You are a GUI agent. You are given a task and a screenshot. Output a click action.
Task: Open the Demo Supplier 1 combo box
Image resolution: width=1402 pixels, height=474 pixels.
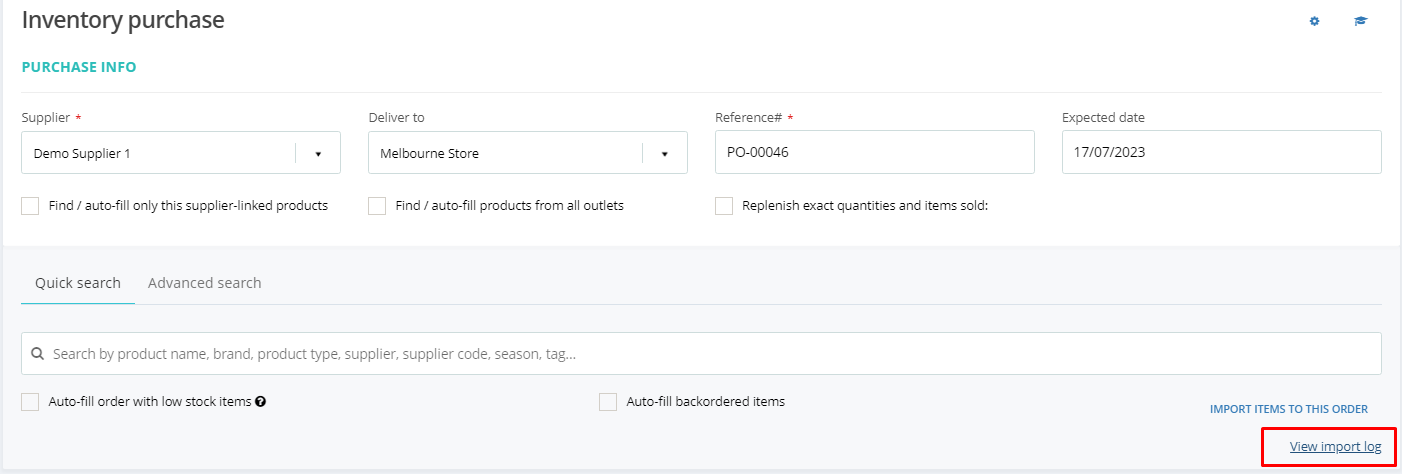pos(181,153)
